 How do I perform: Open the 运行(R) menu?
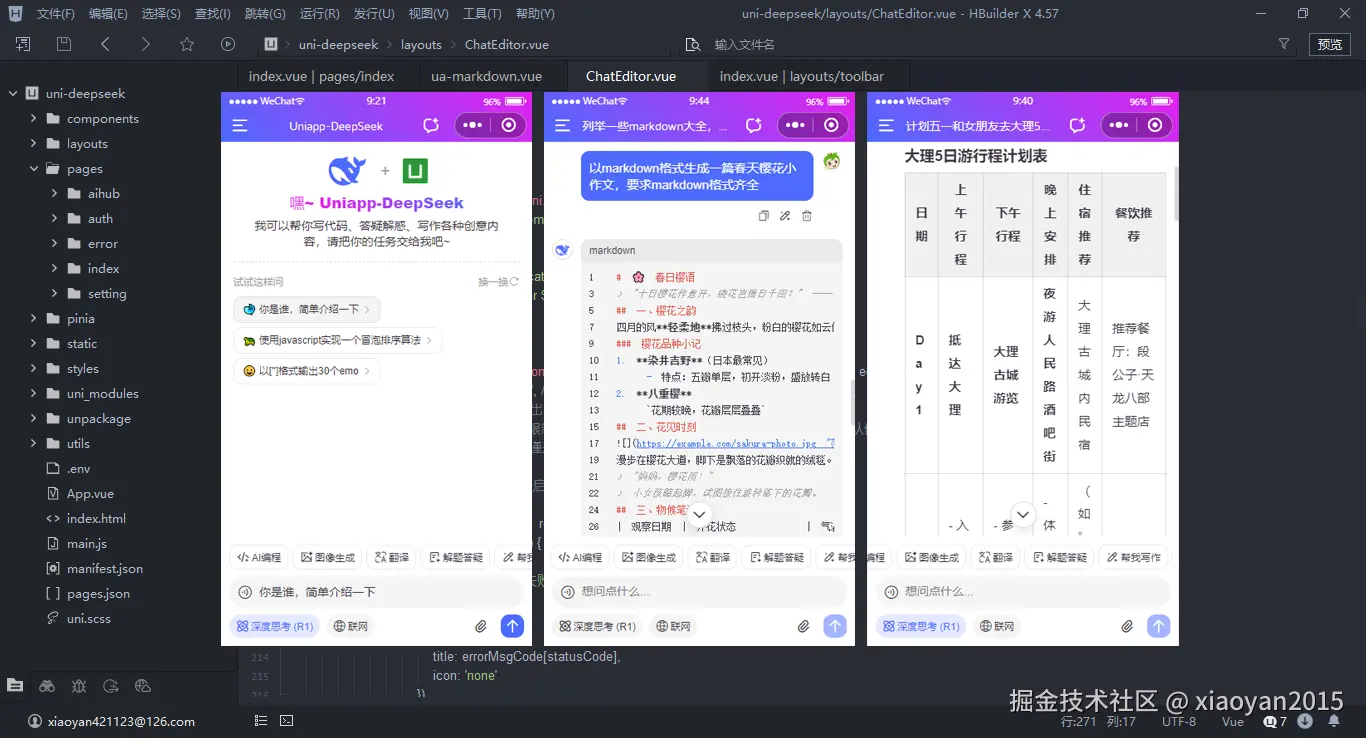(319, 13)
